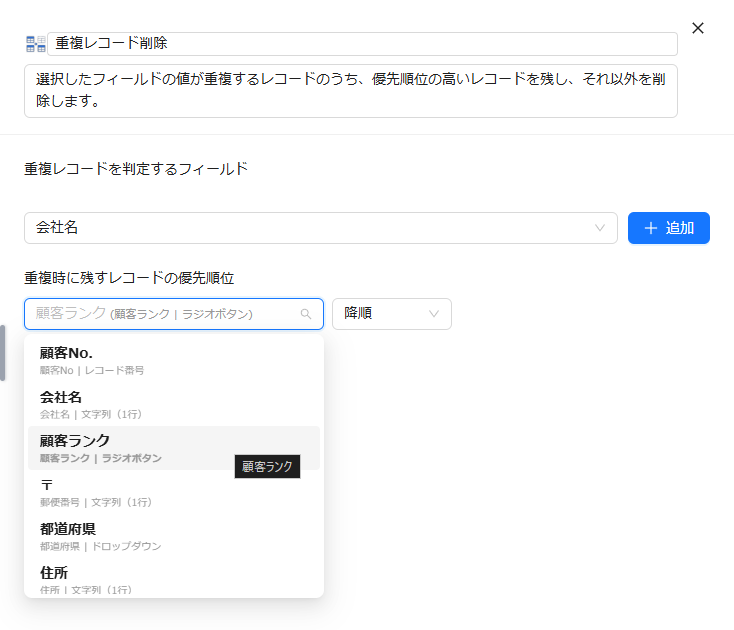Click the 重複時に残すレコードの優先順位 label
The image size is (734, 630).
coord(129,278)
